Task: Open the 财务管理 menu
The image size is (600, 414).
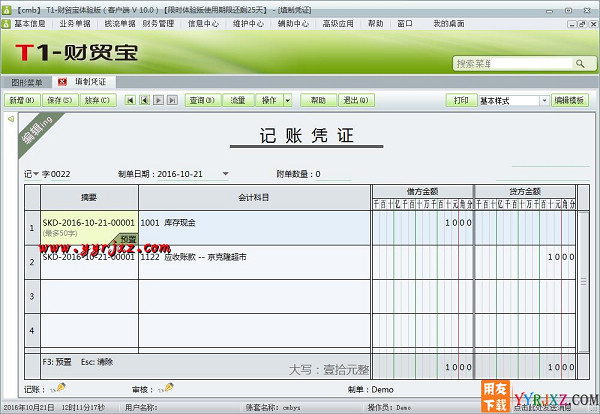Action: (158, 24)
